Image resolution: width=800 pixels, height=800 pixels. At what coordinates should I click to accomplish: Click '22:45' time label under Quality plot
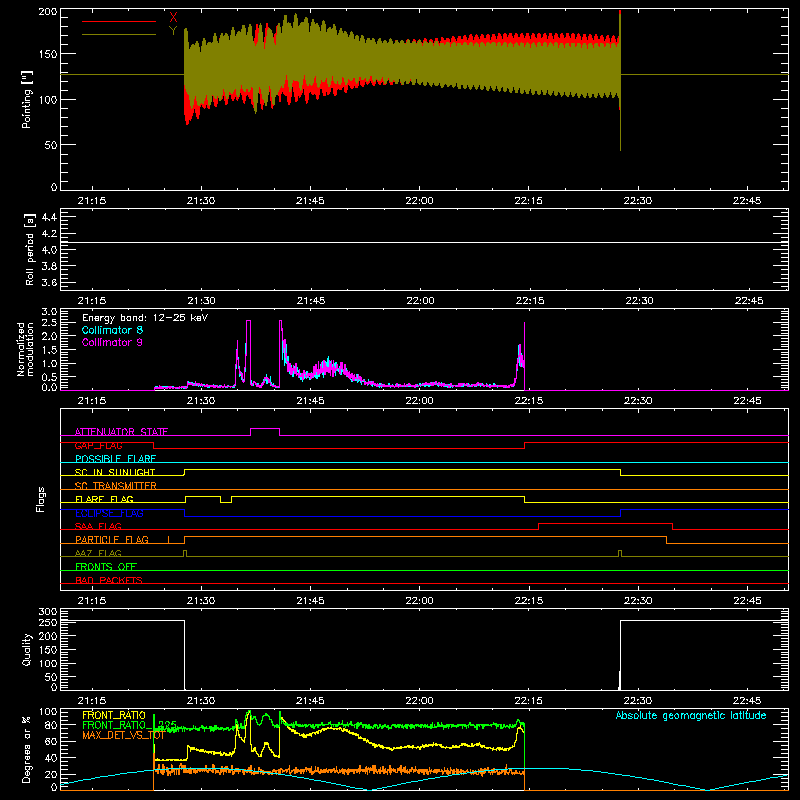[x=747, y=701]
